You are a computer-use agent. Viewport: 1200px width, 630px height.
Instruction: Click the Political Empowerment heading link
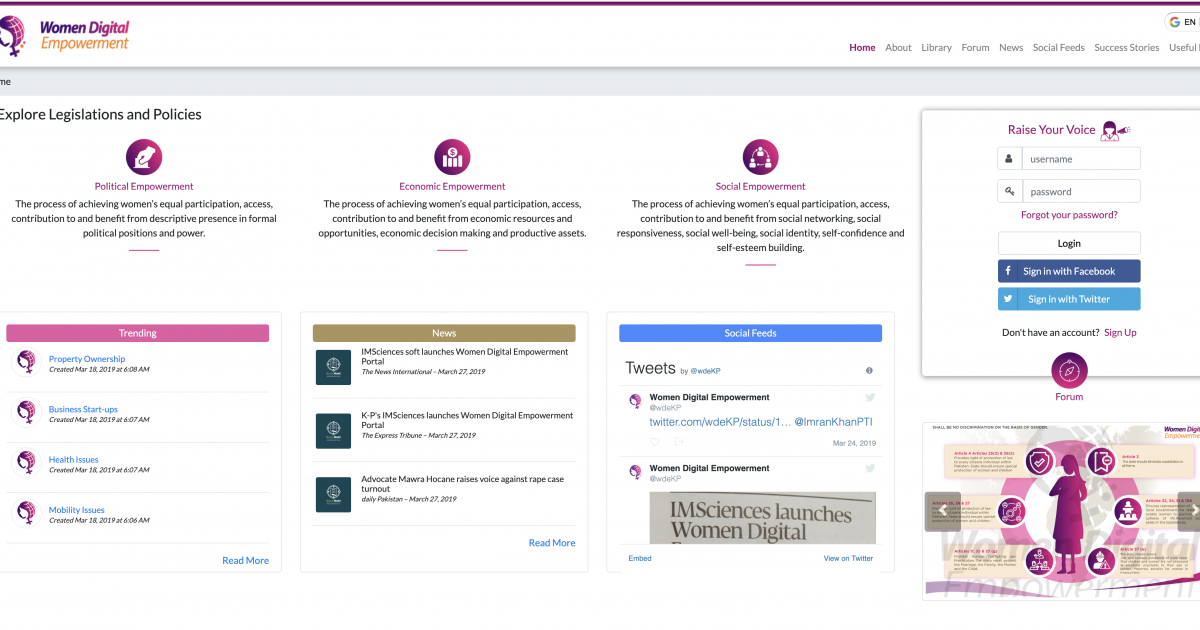144,186
